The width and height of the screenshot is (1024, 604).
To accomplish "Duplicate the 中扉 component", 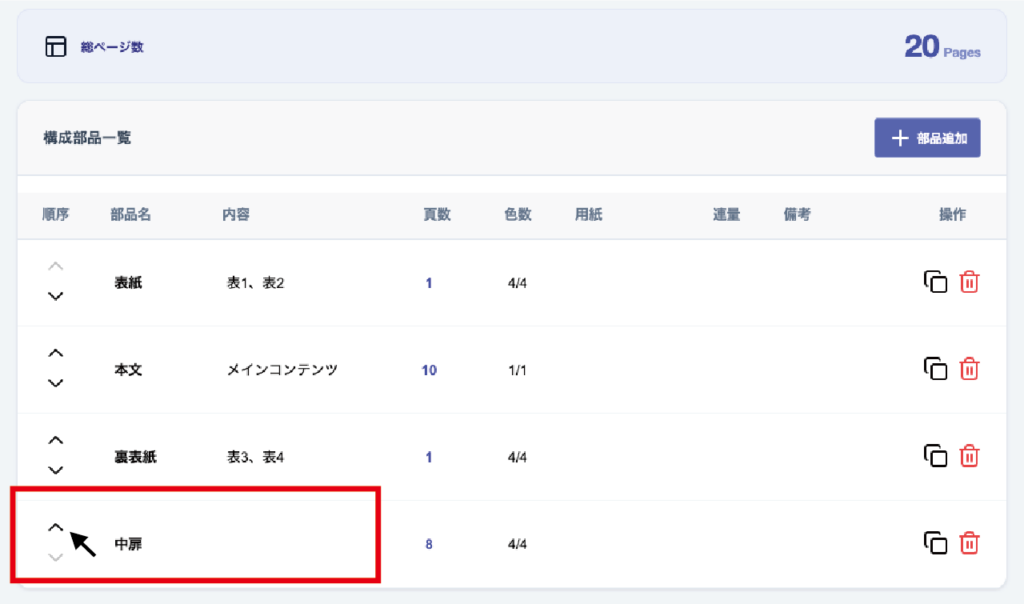I will pos(935,543).
